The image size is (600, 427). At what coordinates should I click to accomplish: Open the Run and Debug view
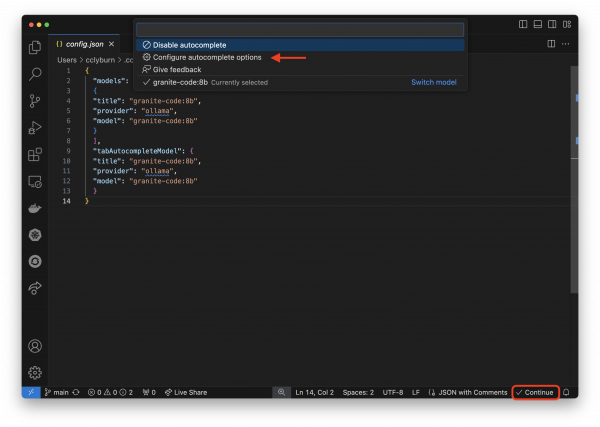click(35, 128)
